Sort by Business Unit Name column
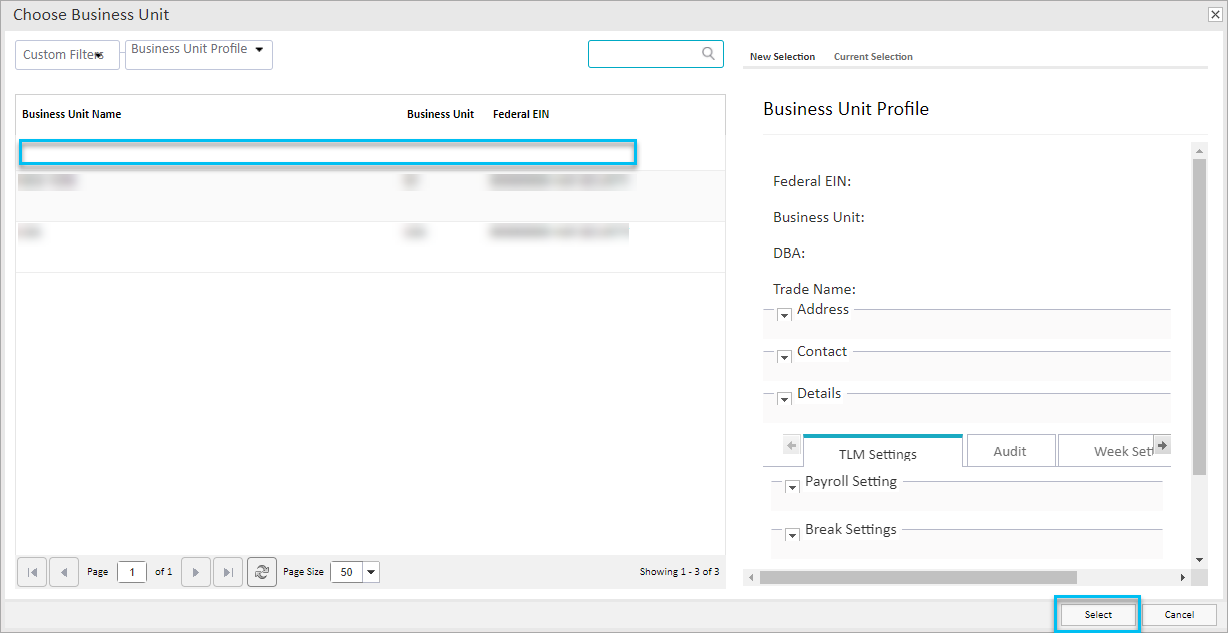The height and width of the screenshot is (633, 1228). click(x=72, y=114)
